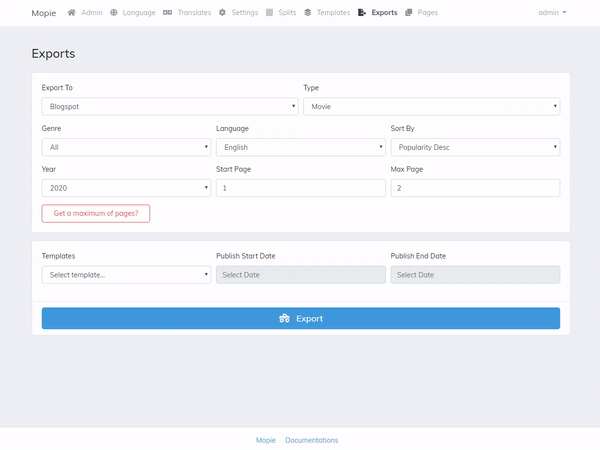
Task: Click the Translates icon in navbar
Action: 168,13
